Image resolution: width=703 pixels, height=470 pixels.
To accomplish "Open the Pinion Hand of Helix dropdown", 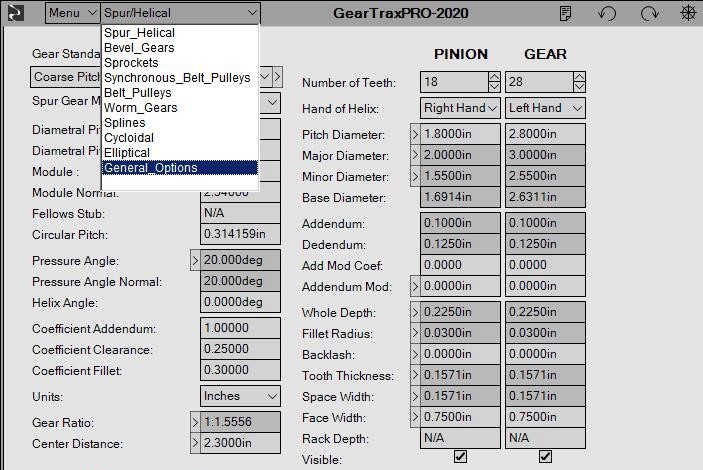I will 460,108.
